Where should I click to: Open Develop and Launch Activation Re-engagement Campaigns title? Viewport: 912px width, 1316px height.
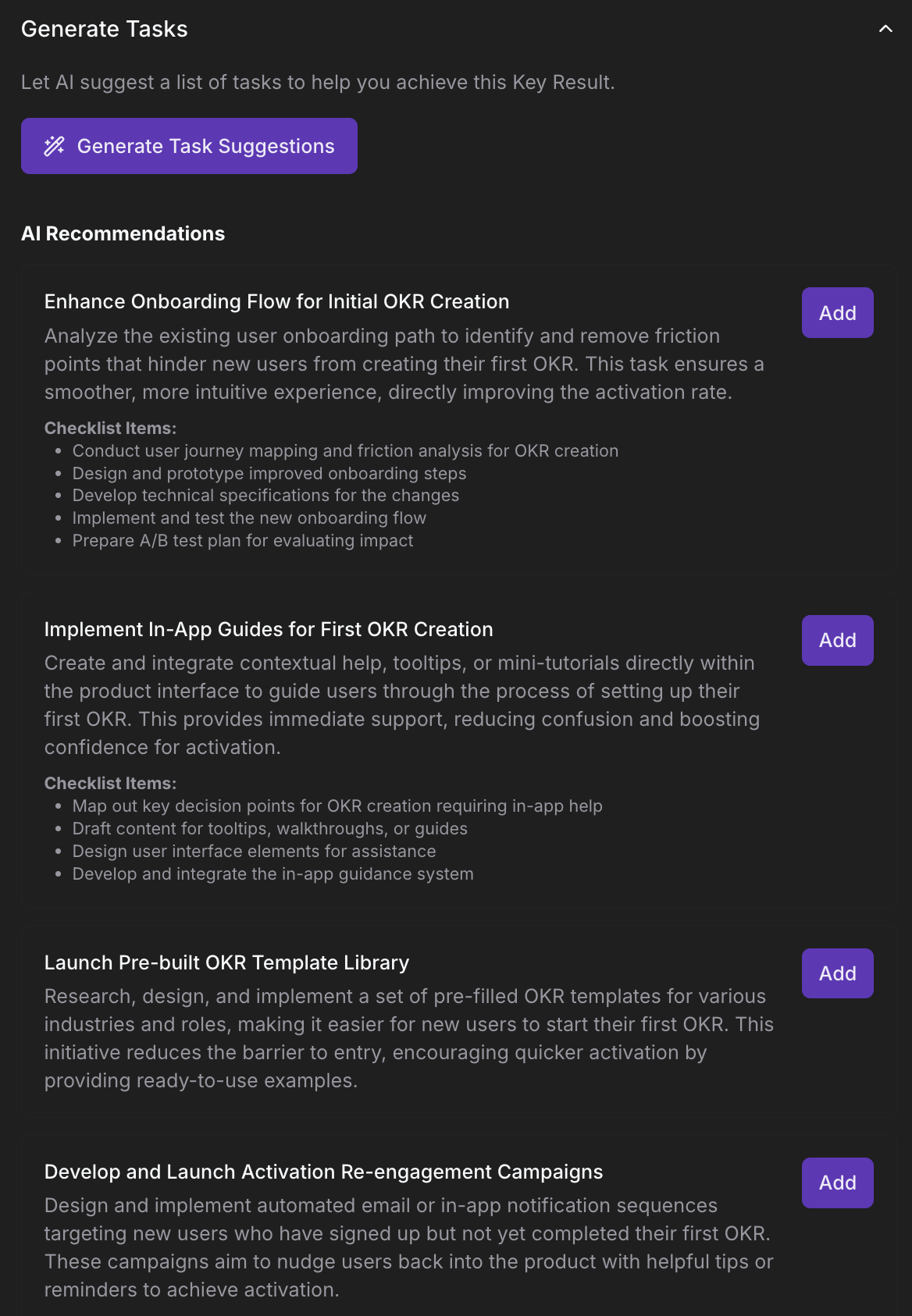coord(323,1172)
